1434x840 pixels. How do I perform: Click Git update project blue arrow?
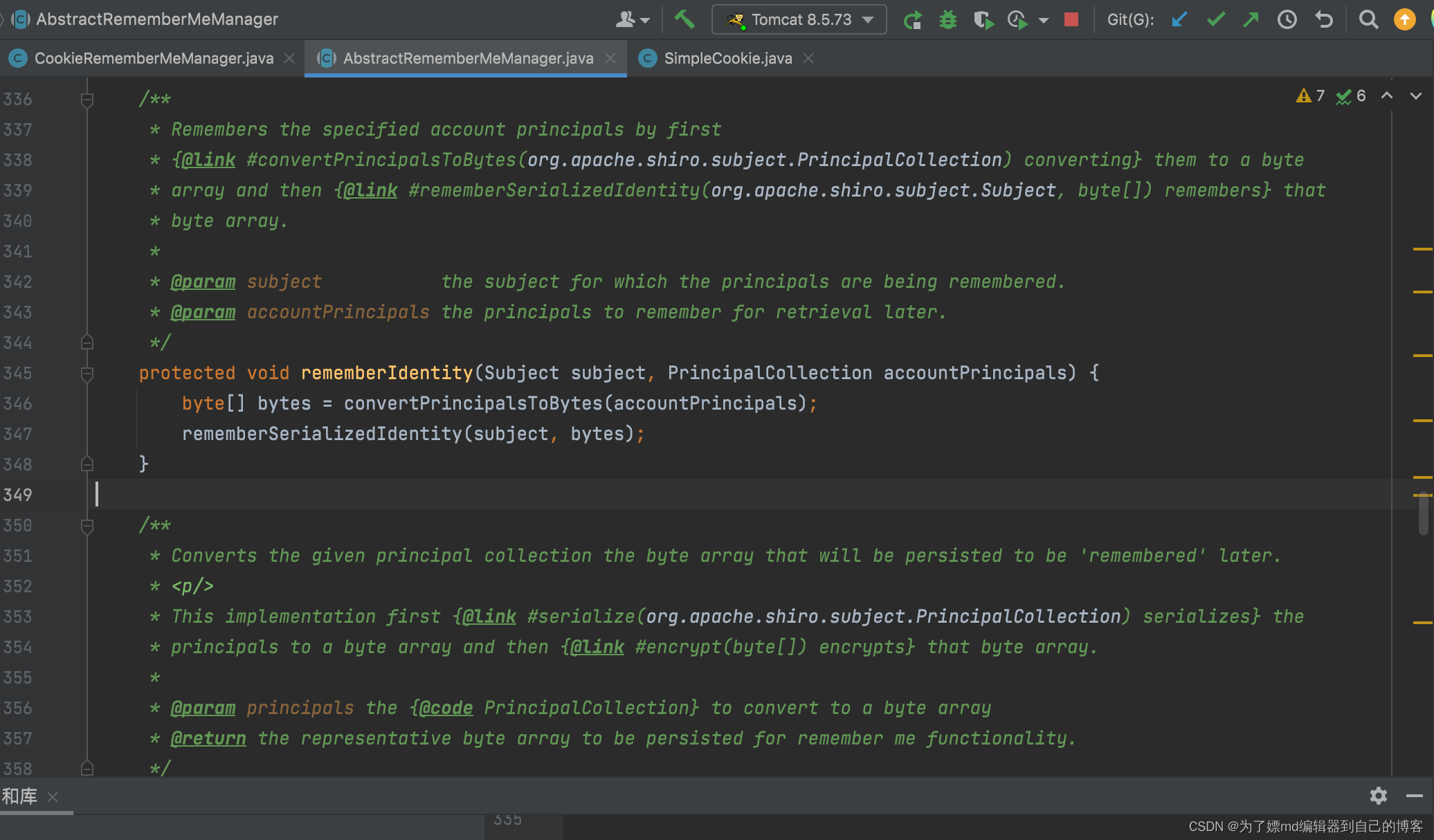click(1179, 19)
